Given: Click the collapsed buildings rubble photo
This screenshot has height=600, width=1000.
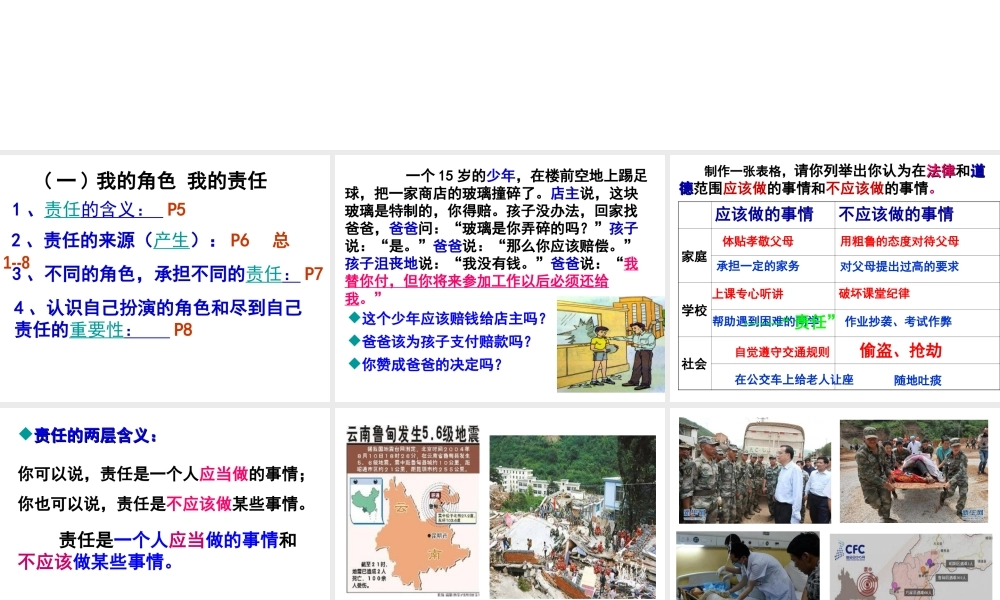Looking at the screenshot, I should coord(572,516).
